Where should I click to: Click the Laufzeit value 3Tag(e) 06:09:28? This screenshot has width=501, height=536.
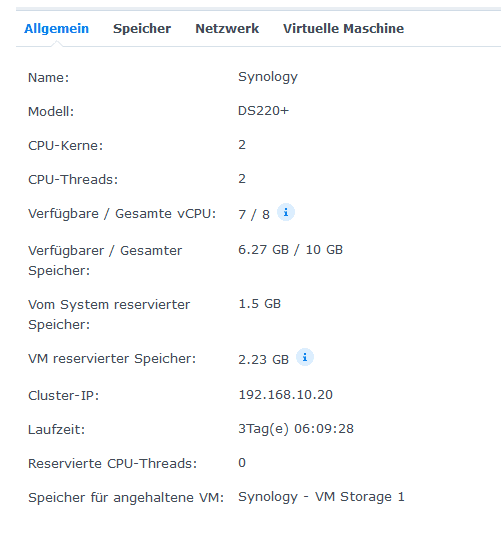(296, 429)
